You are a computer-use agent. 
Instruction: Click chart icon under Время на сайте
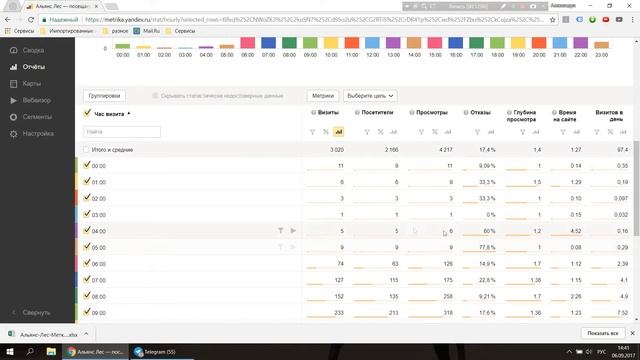point(576,132)
